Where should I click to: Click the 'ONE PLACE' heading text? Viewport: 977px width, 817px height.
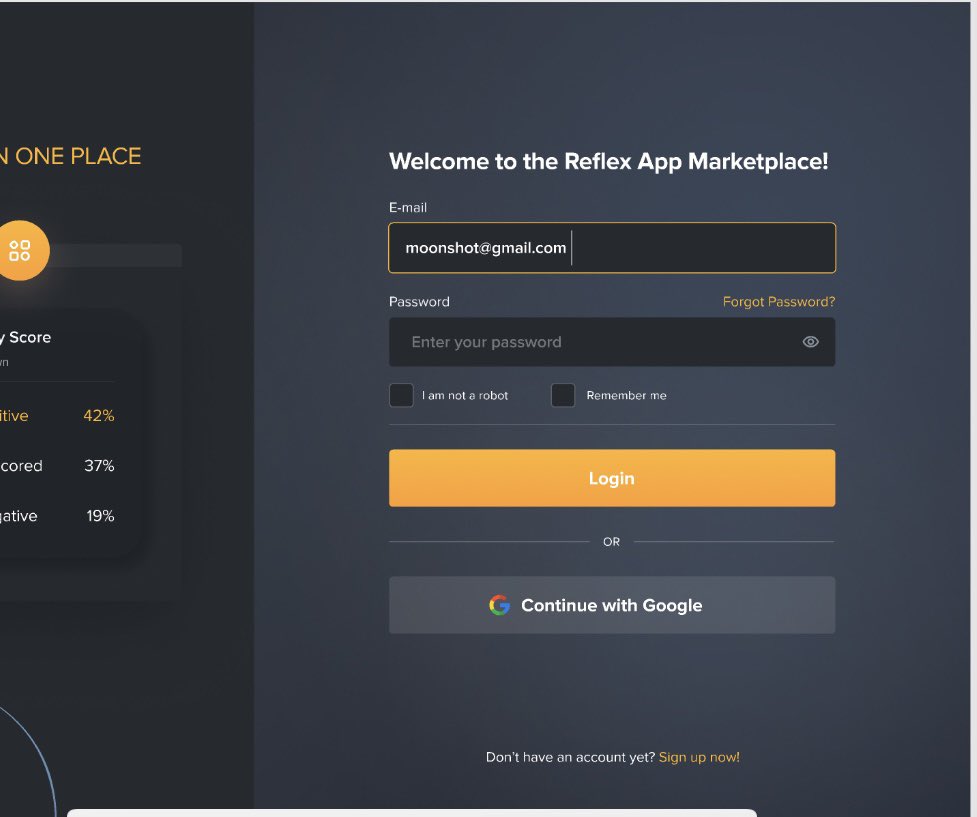pos(79,156)
